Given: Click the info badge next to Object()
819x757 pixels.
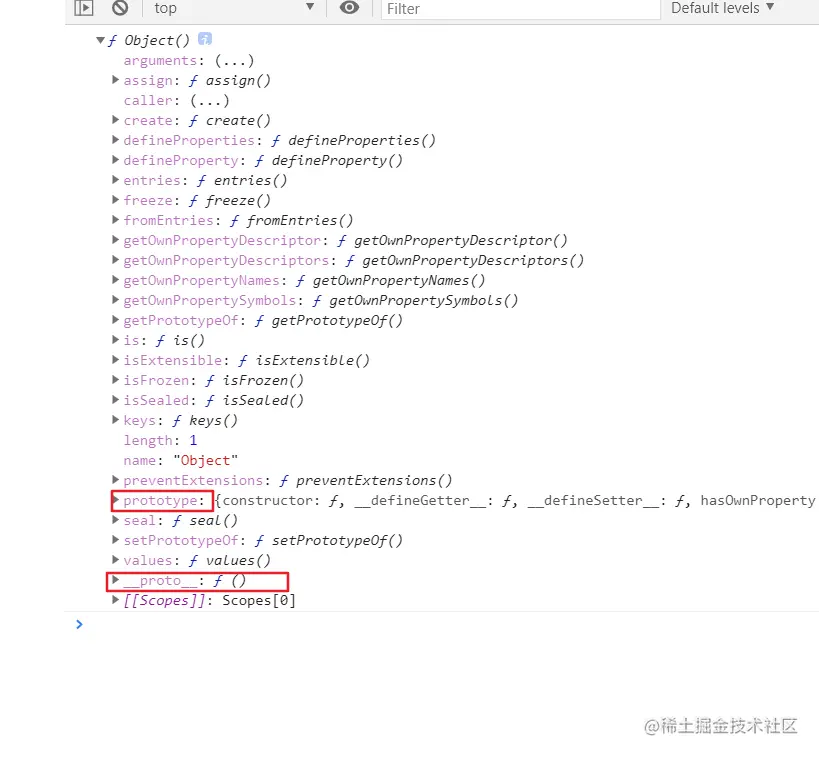Looking at the screenshot, I should click(205, 39).
